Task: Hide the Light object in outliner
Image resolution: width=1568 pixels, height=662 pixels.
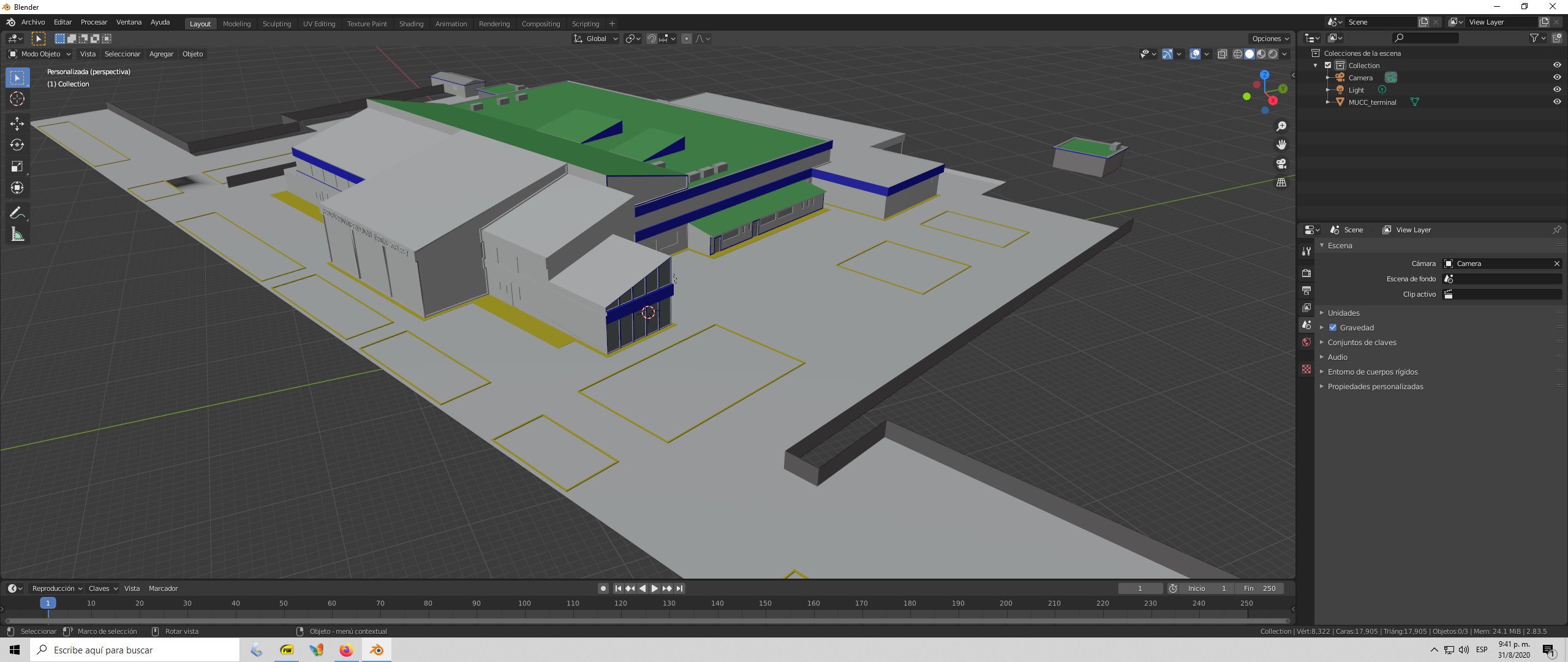Action: 1556,89
